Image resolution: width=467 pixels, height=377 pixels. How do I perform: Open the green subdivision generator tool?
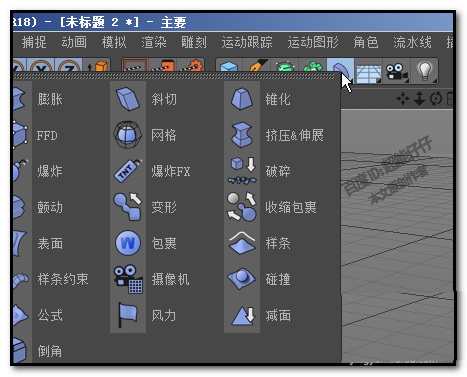point(284,67)
